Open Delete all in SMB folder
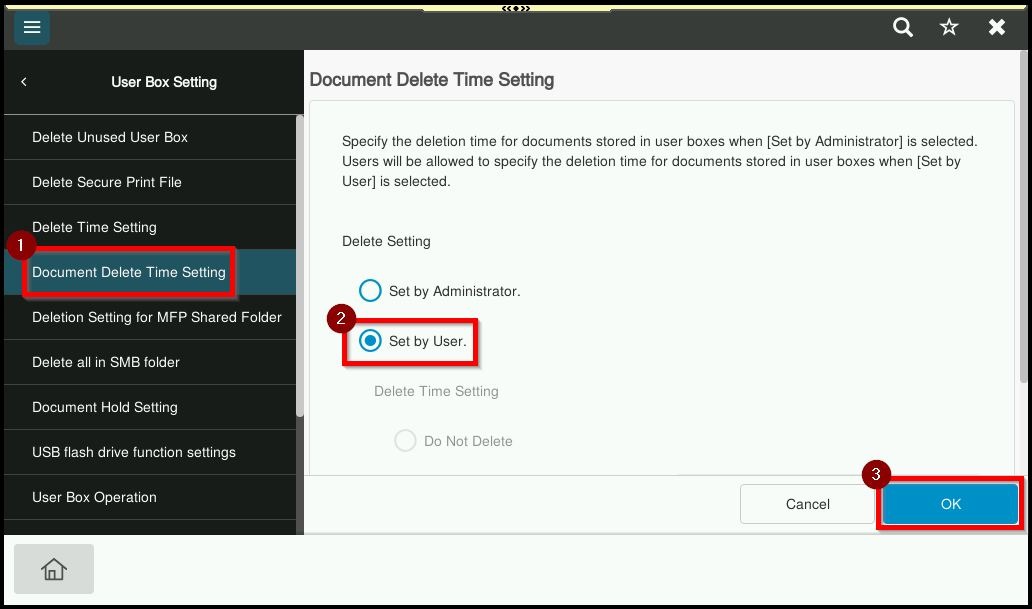 [x=106, y=362]
